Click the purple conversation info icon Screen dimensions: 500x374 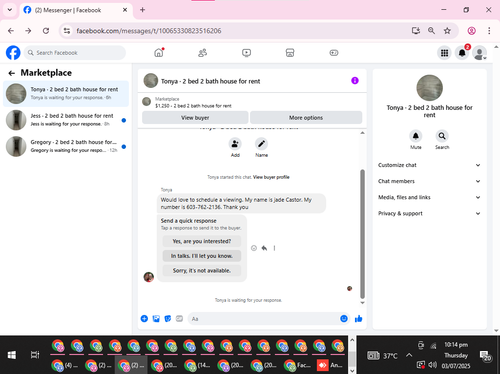coord(355,81)
